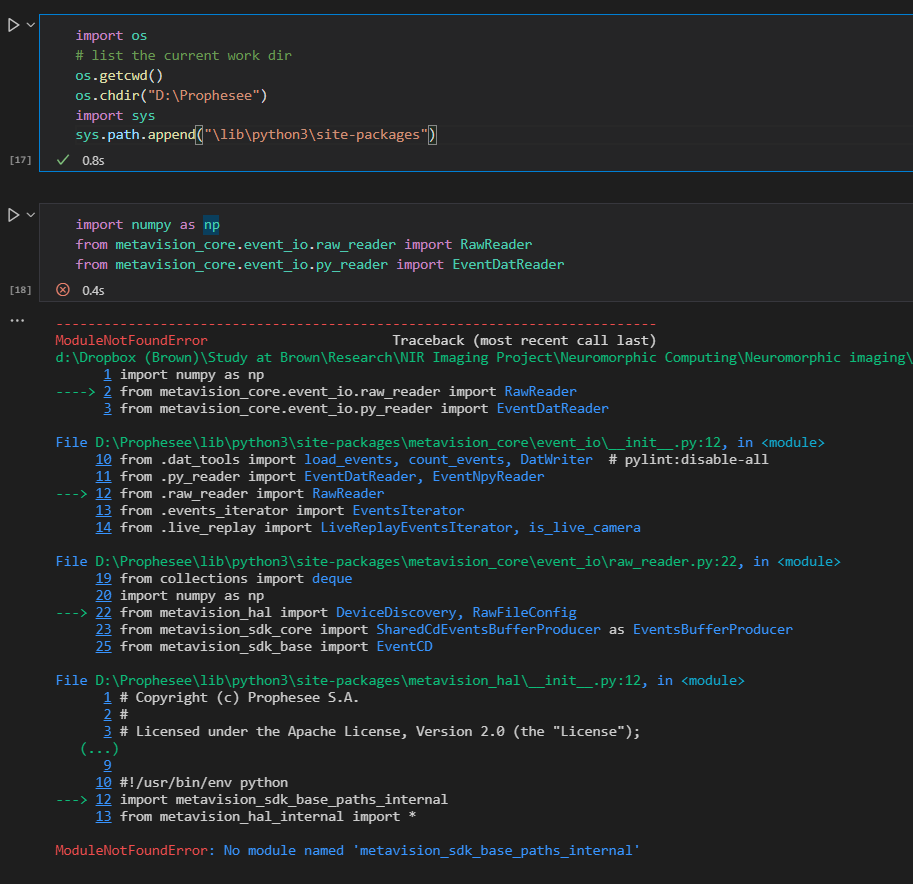Open output ellipsis menu for the traceback
The height and width of the screenshot is (884, 913).
[x=17, y=320]
